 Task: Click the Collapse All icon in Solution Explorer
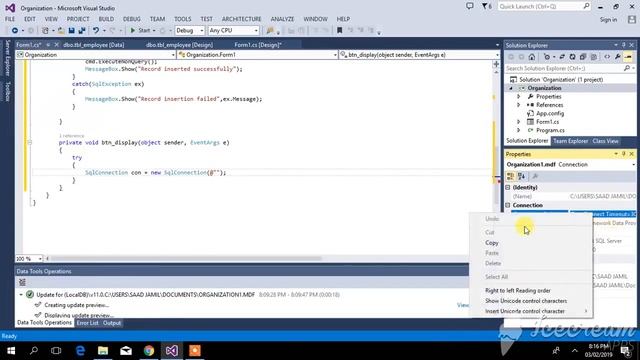click(583, 57)
